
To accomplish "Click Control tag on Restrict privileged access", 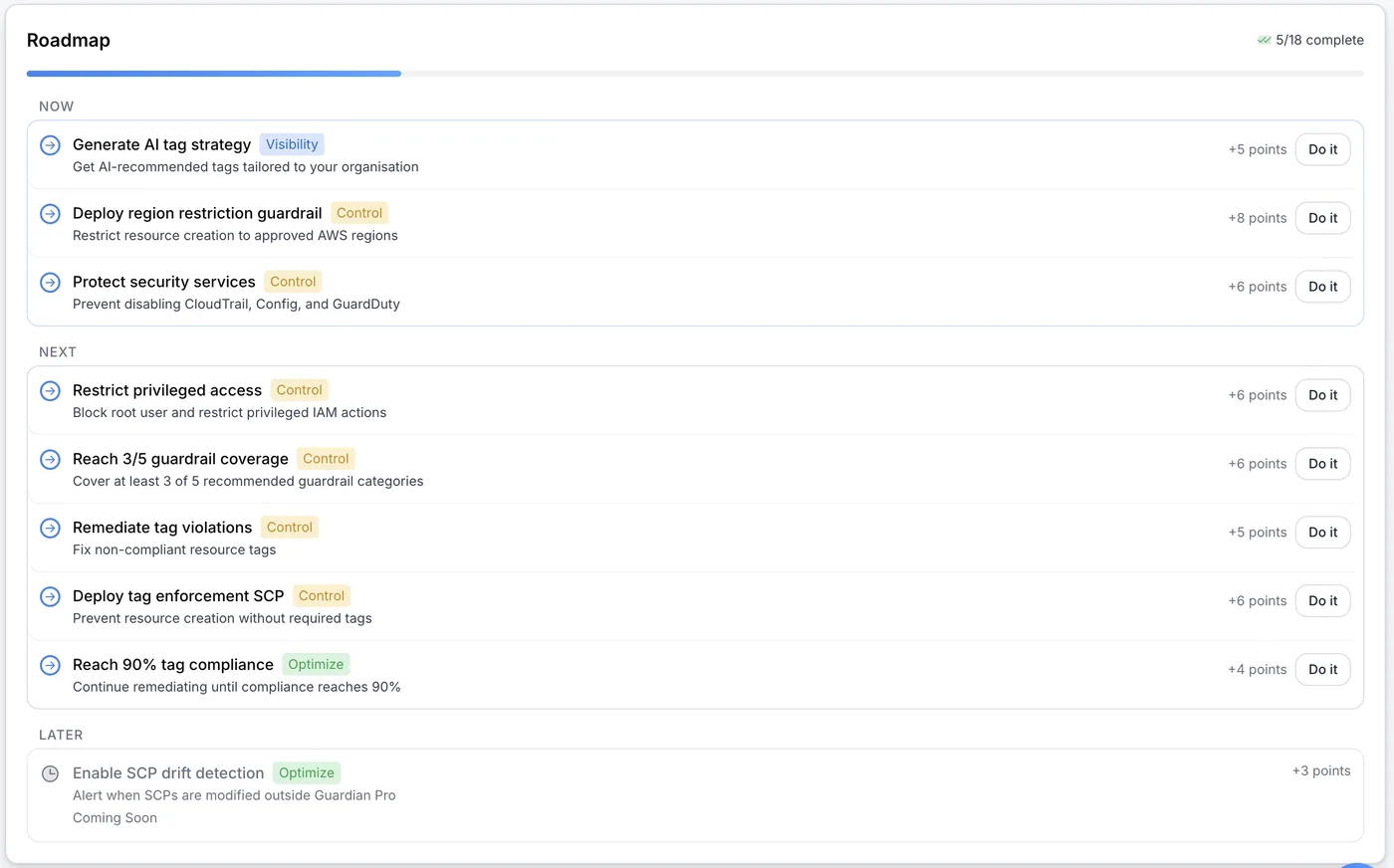I will pyautogui.click(x=300, y=390).
